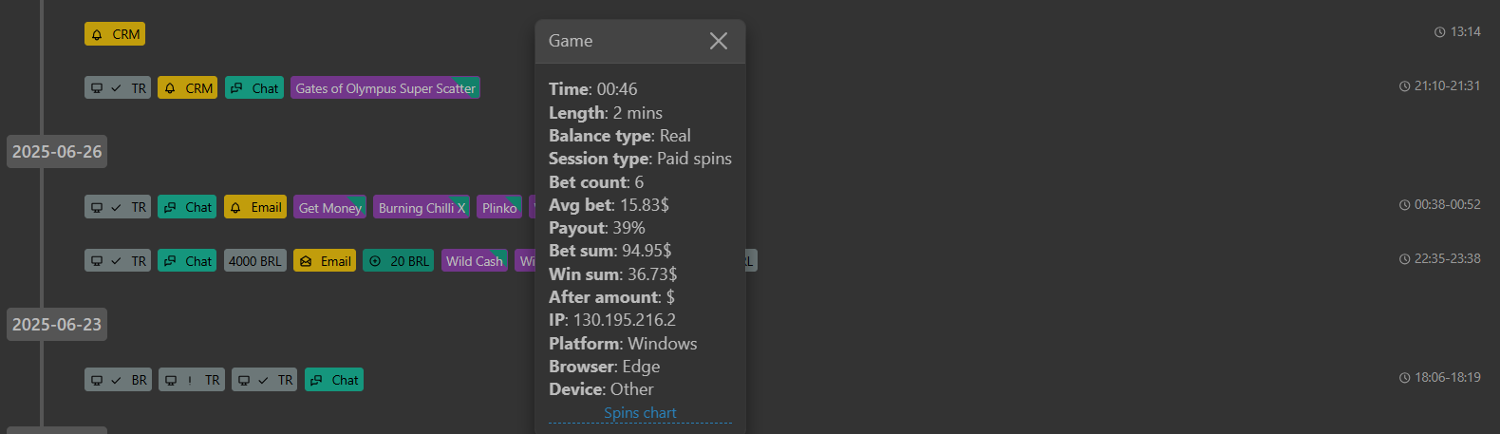Image resolution: width=1500 pixels, height=434 pixels.
Task: Click the CRM bell tag at 13:14
Action: tap(115, 34)
